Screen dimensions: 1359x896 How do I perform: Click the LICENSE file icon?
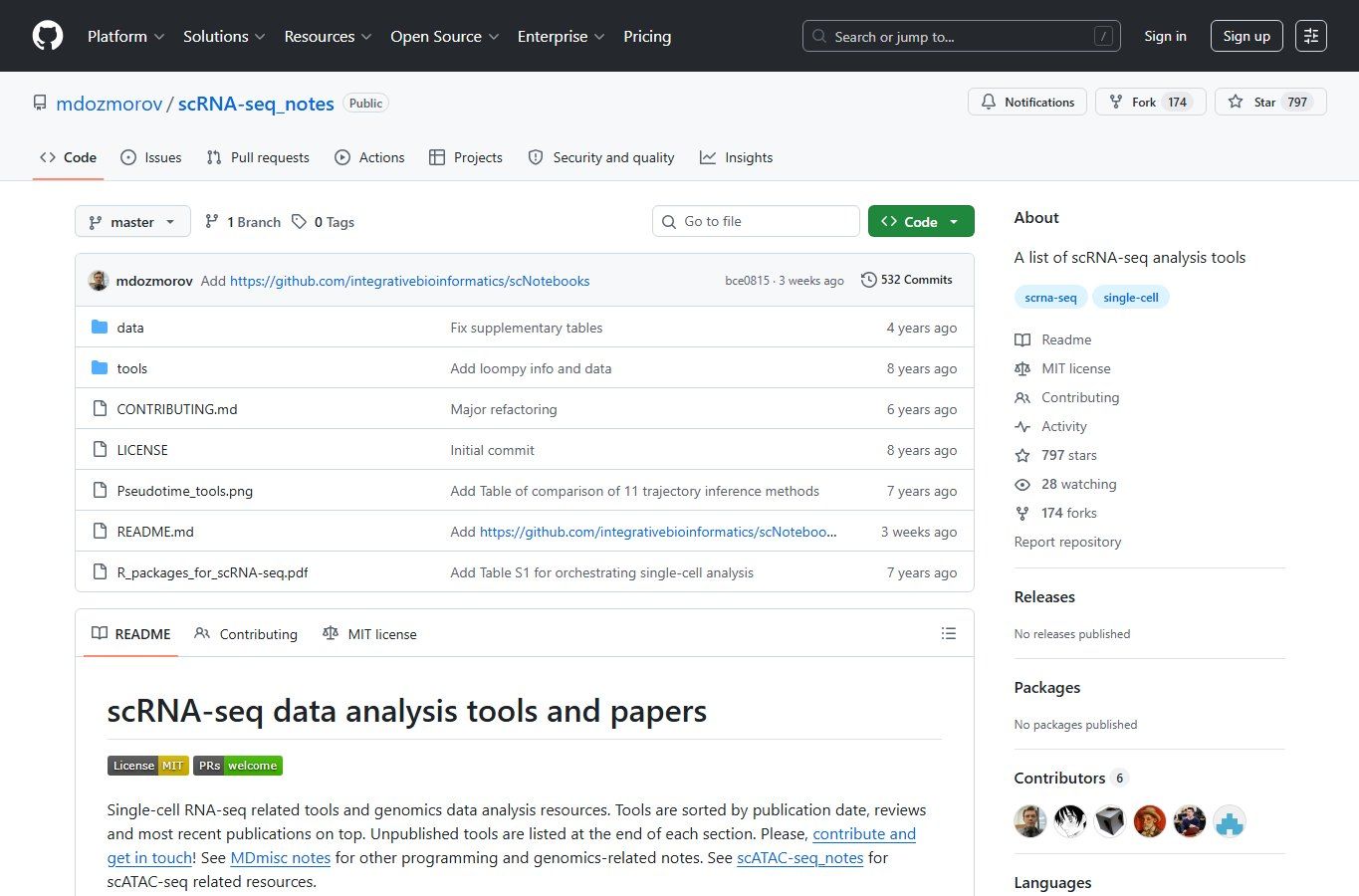click(100, 450)
